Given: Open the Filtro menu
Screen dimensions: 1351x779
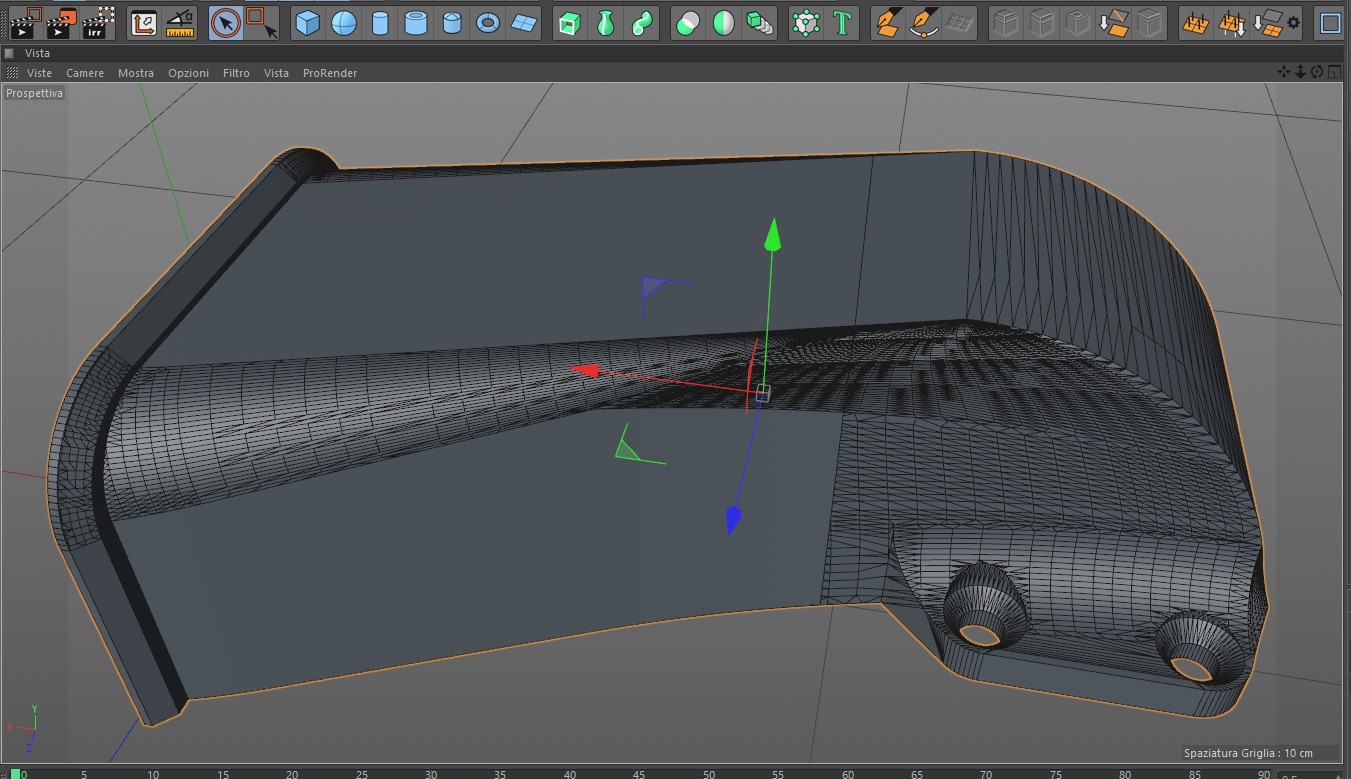Looking at the screenshot, I should point(236,73).
